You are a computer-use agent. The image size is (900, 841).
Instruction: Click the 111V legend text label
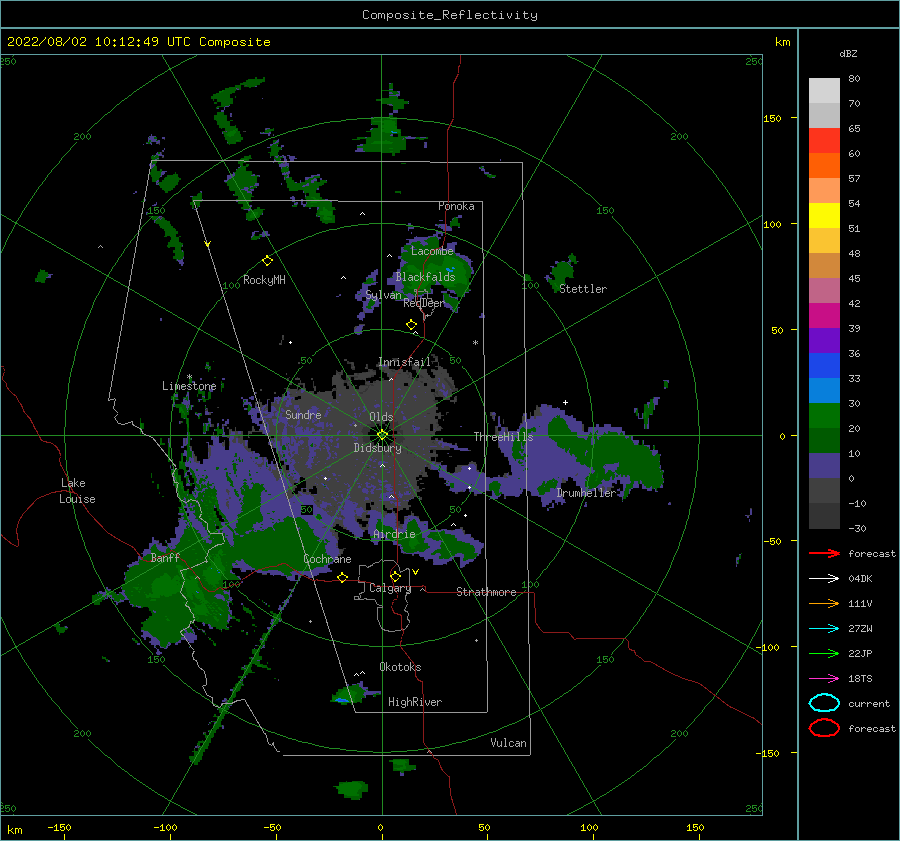(860, 603)
